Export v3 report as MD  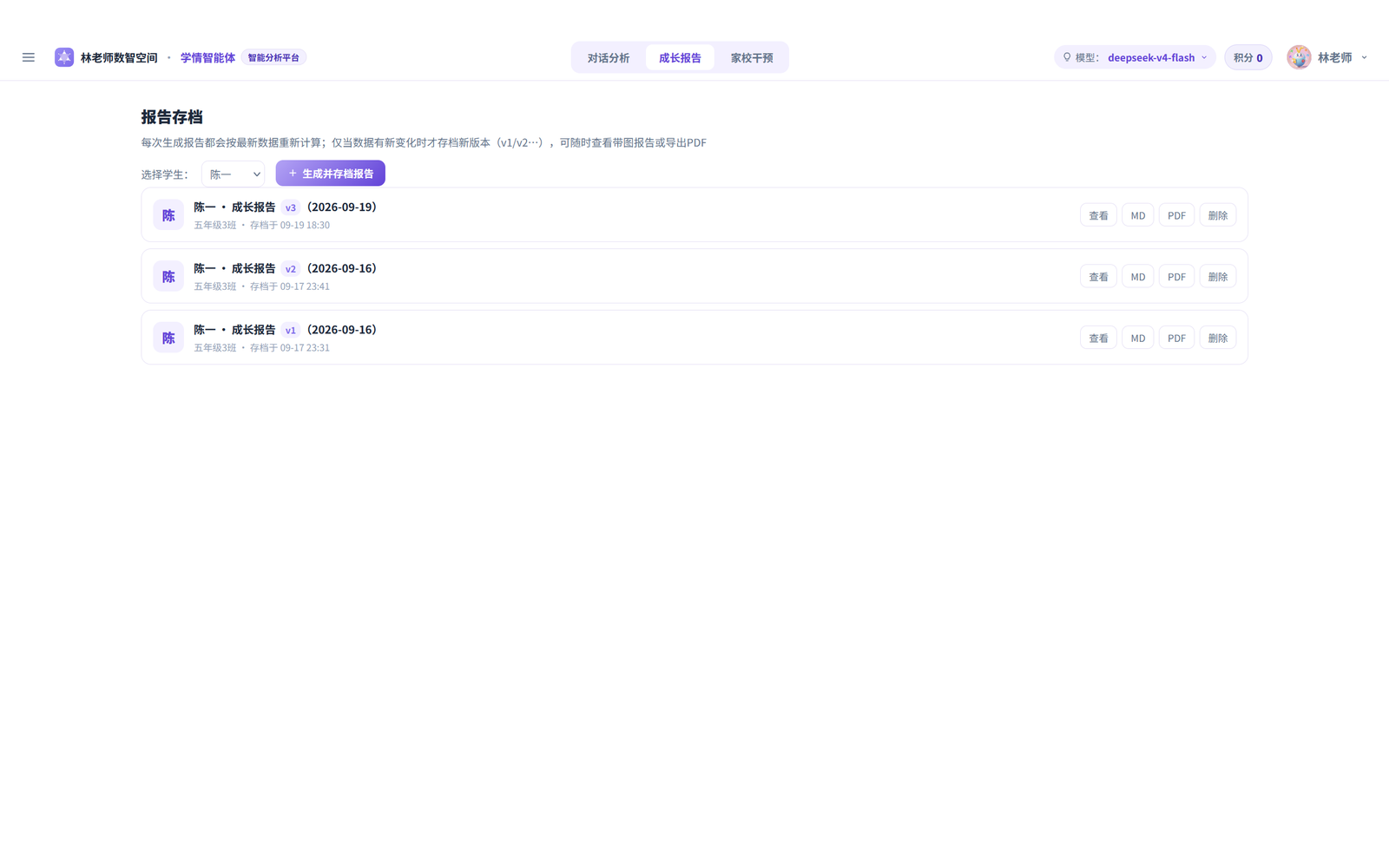pyautogui.click(x=1138, y=215)
